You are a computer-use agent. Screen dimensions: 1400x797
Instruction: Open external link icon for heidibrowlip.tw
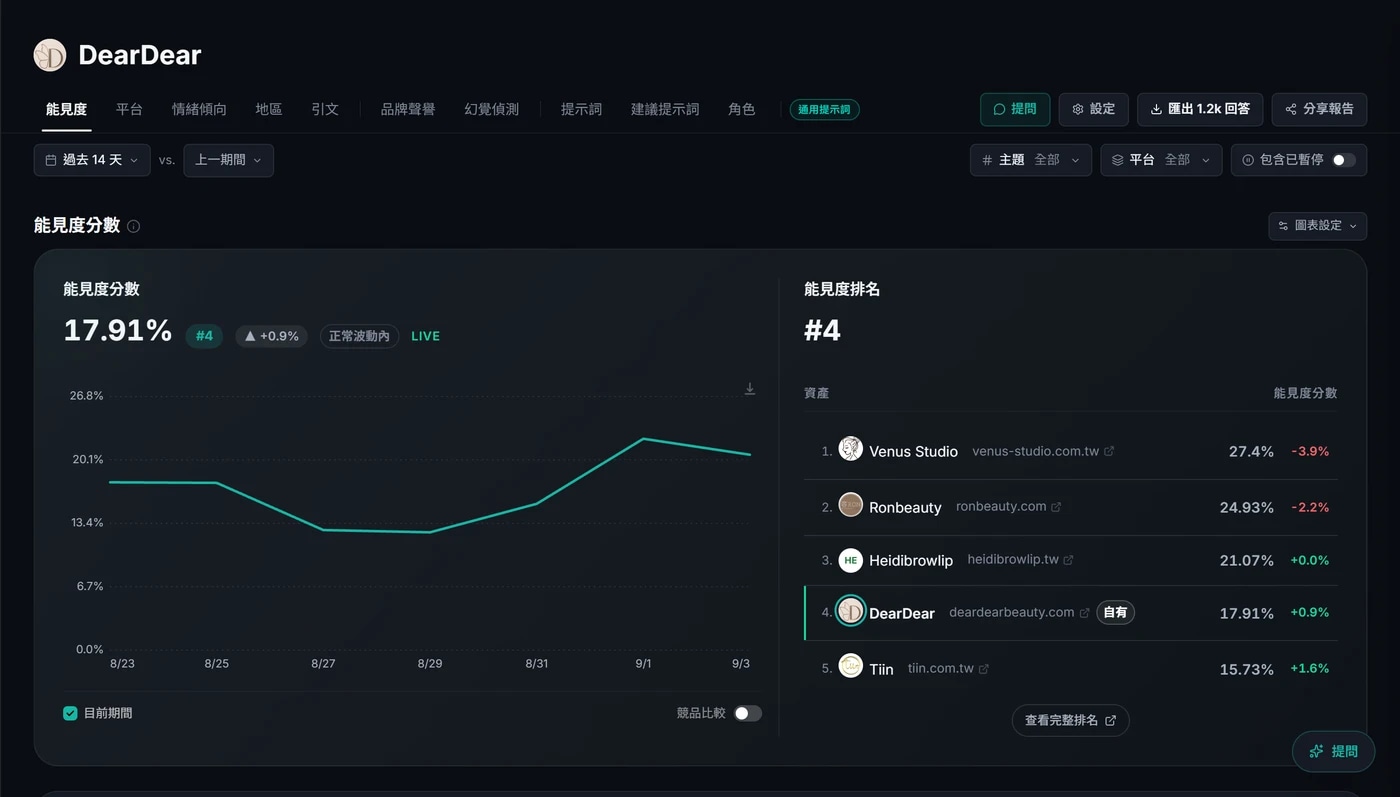(1068, 560)
